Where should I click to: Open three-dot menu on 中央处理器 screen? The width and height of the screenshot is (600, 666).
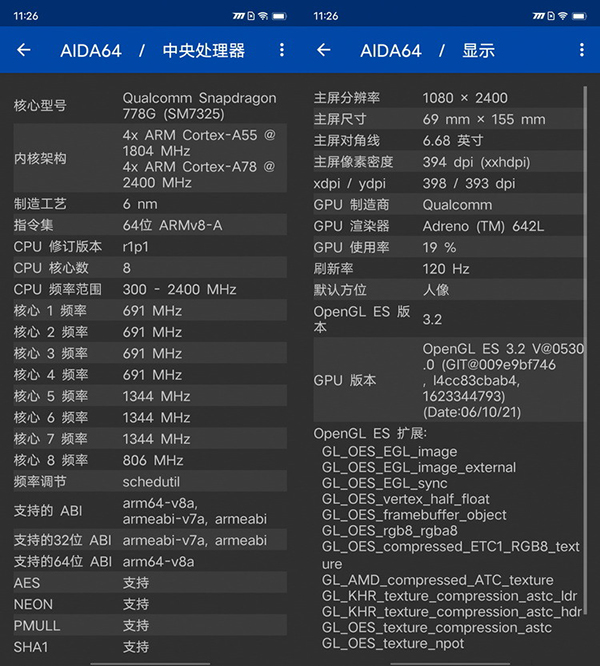click(x=282, y=50)
